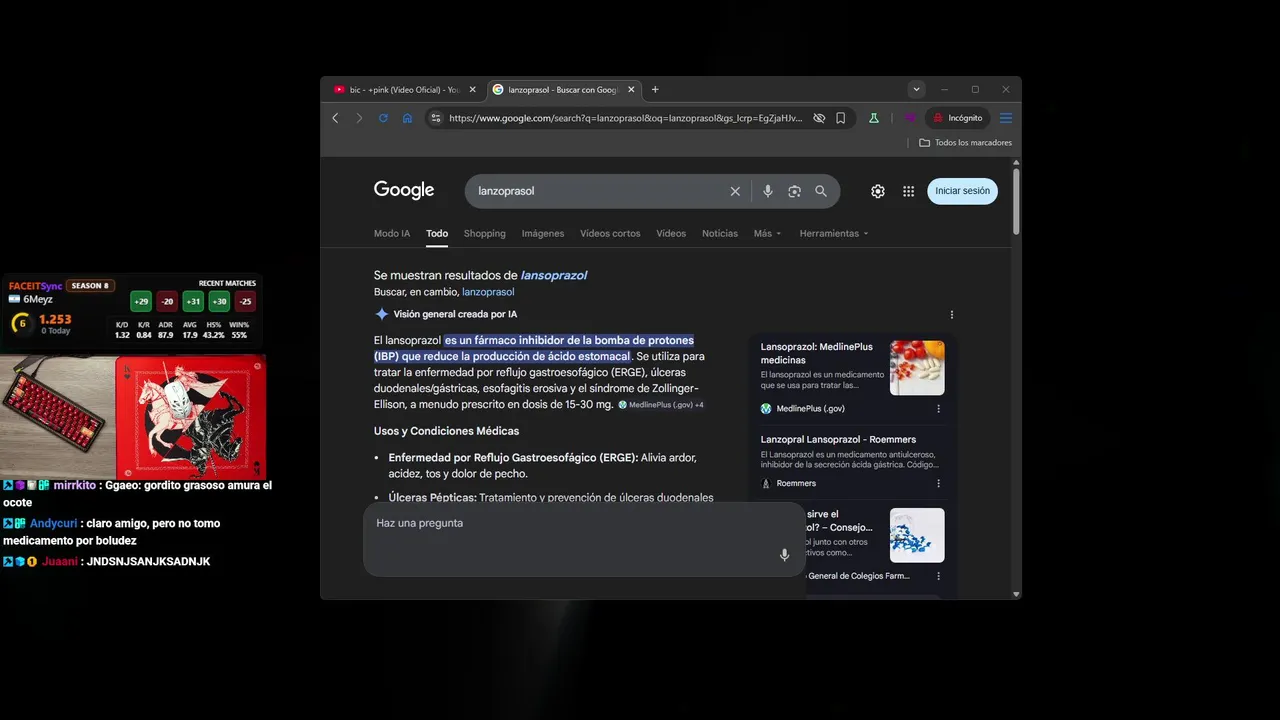This screenshot has width=1280, height=720.
Task: Close the lanzoprasol Google tab
Action: [631, 90]
